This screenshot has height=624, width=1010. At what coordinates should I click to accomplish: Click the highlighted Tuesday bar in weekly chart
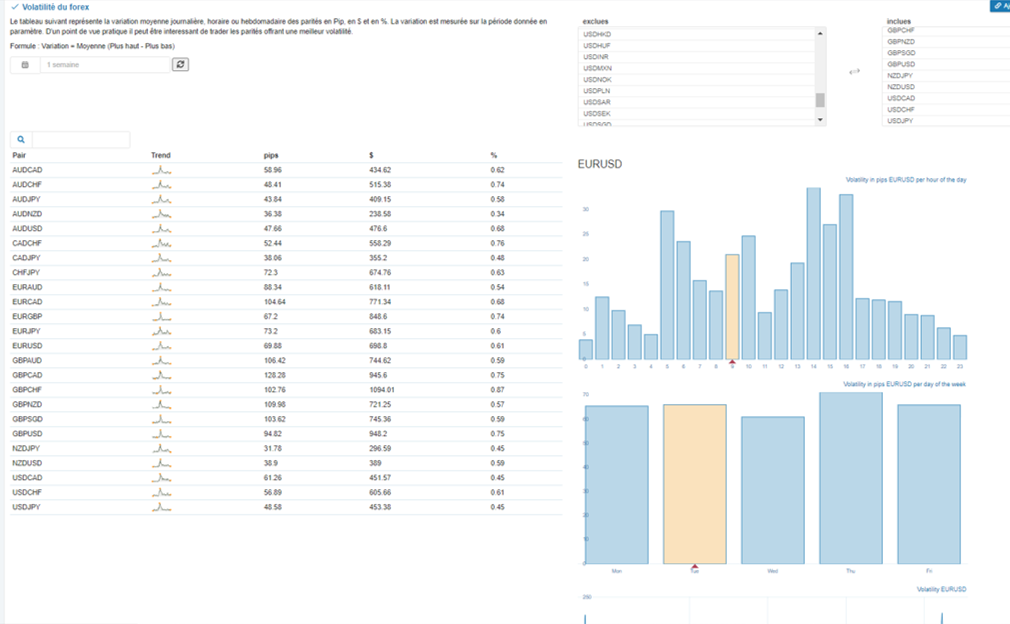(x=694, y=484)
